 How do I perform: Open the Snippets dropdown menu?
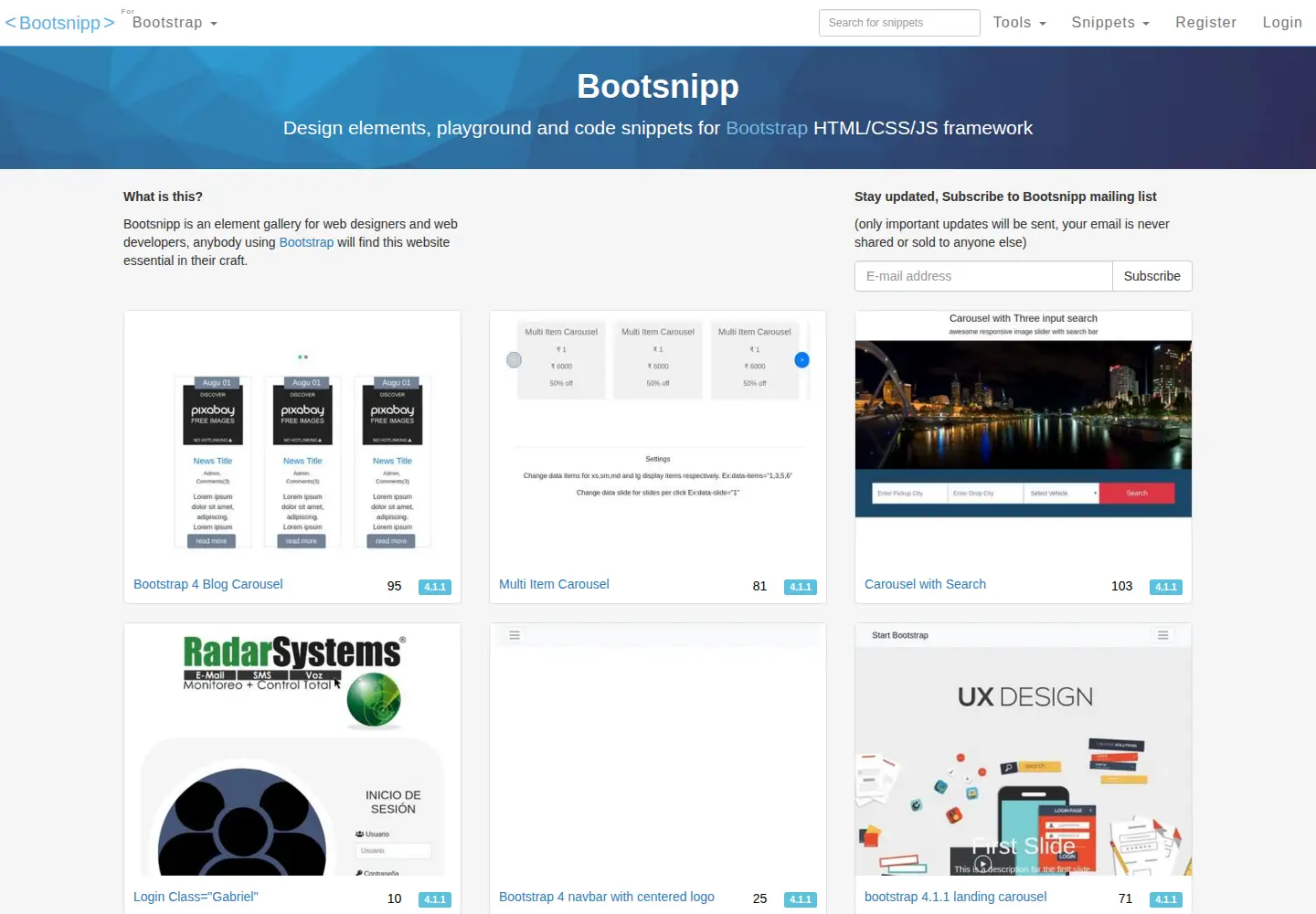[1110, 23]
